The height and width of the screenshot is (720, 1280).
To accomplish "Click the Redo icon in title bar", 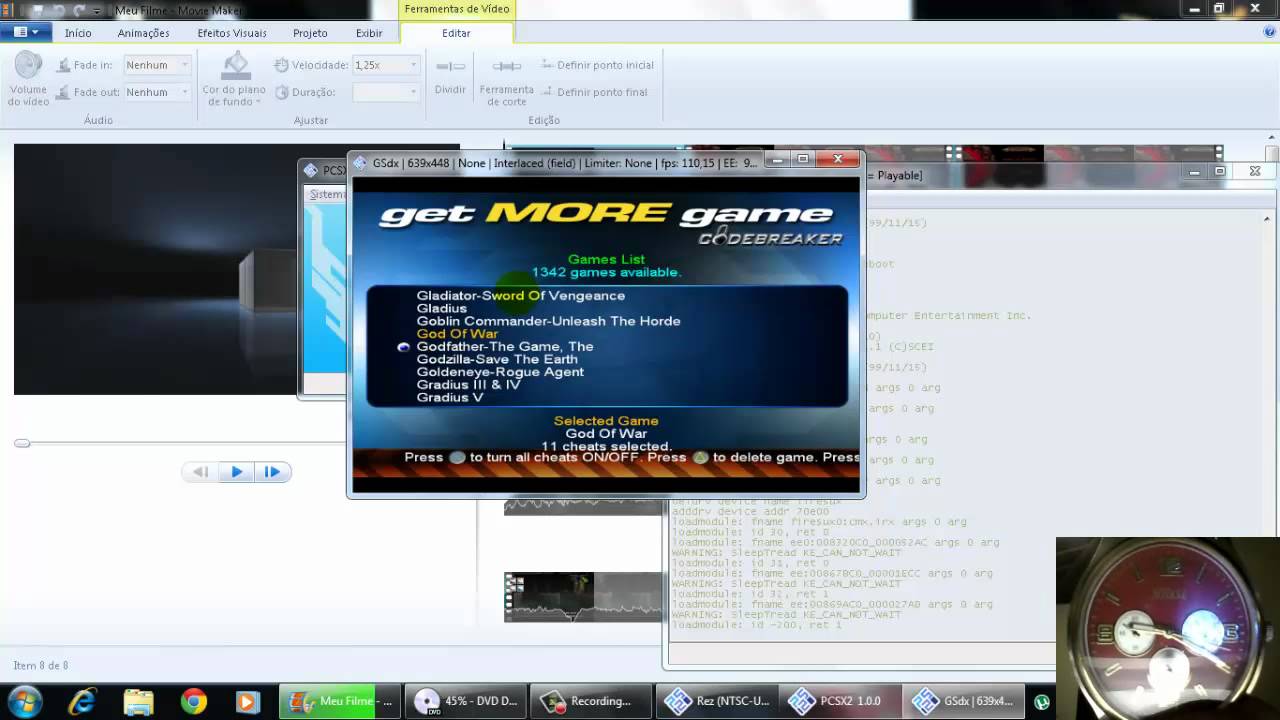I will point(79,9).
